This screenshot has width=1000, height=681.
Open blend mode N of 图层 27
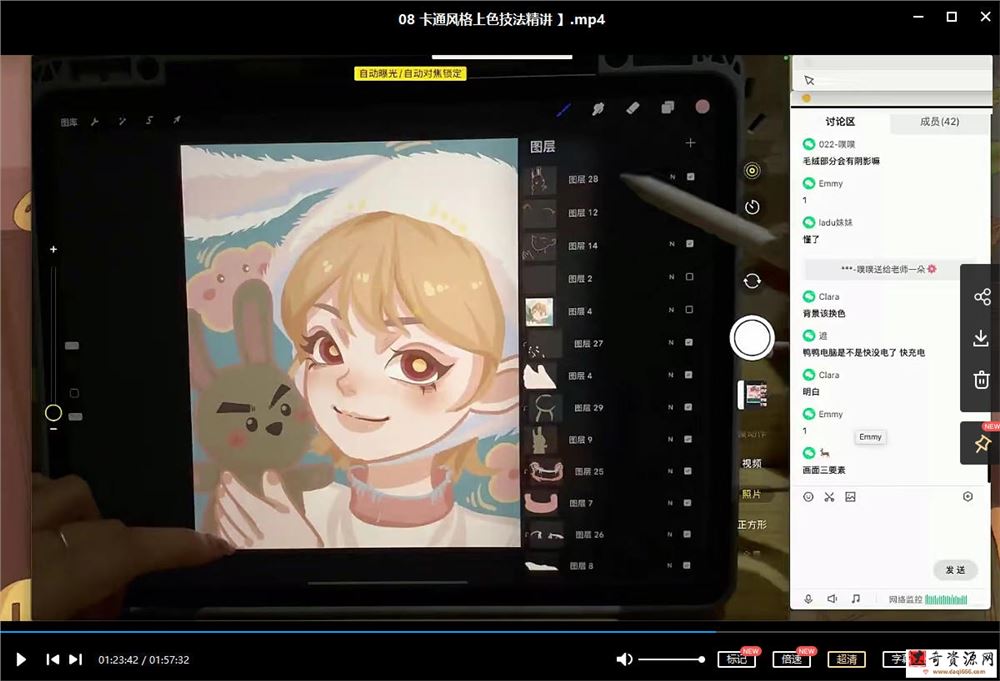(x=671, y=342)
